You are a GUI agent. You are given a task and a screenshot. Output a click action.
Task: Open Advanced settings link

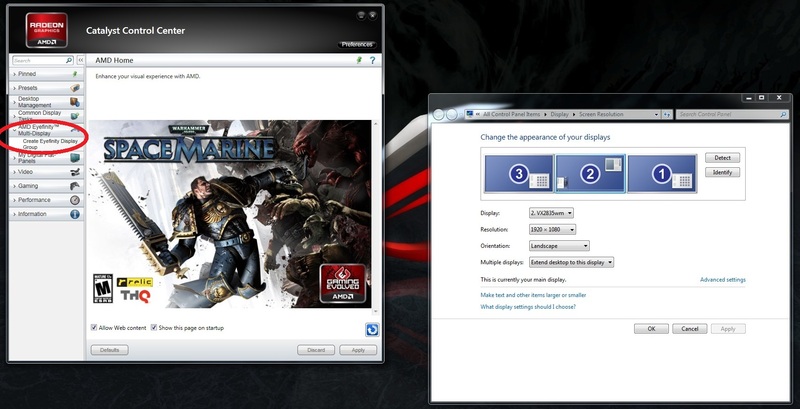point(722,279)
